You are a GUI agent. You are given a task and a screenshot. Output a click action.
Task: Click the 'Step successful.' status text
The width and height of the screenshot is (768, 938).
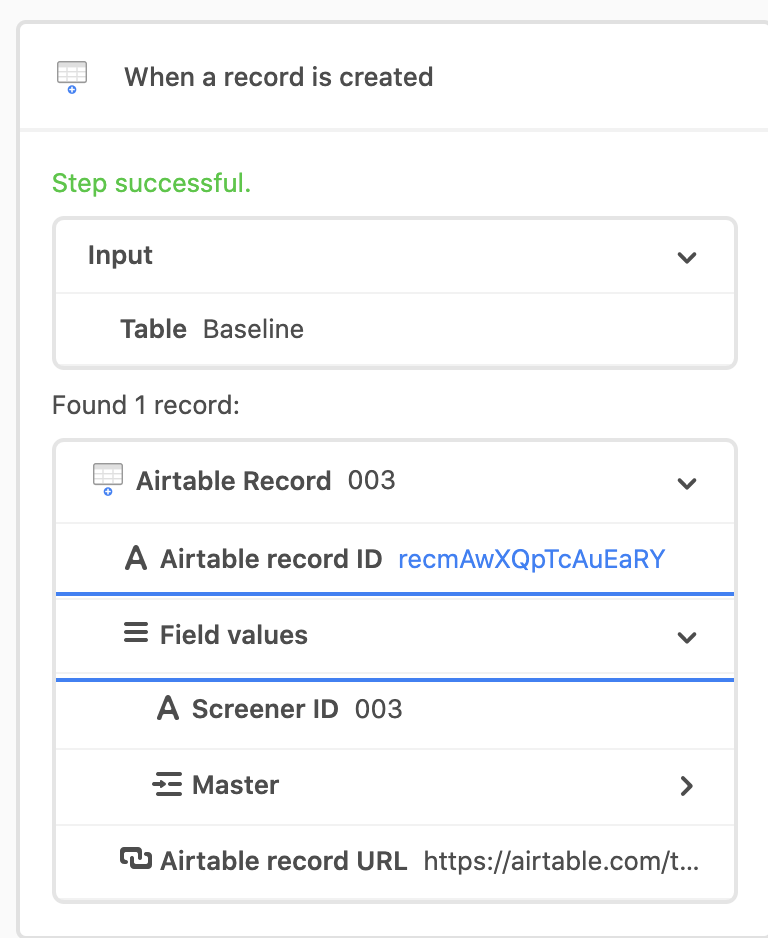point(151,183)
